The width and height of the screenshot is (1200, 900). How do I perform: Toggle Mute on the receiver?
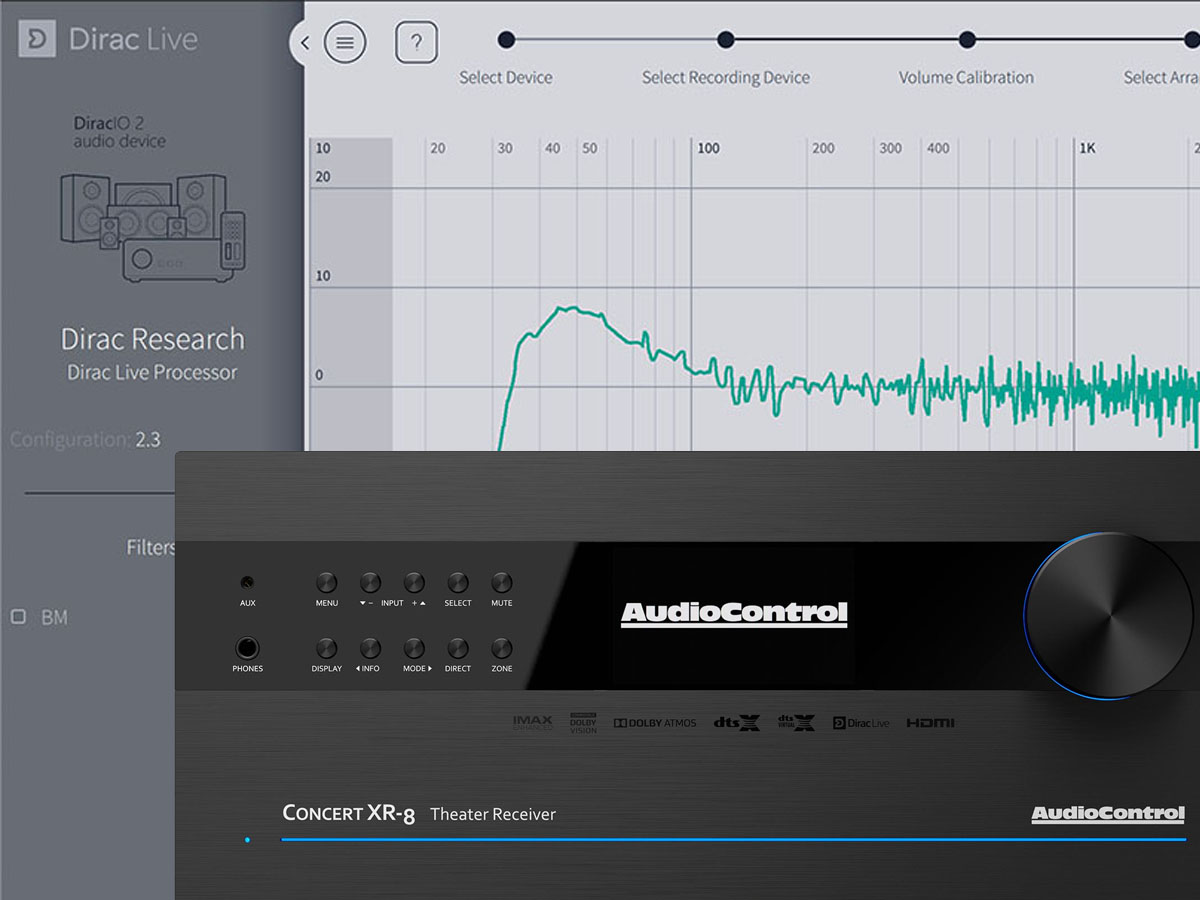501,584
